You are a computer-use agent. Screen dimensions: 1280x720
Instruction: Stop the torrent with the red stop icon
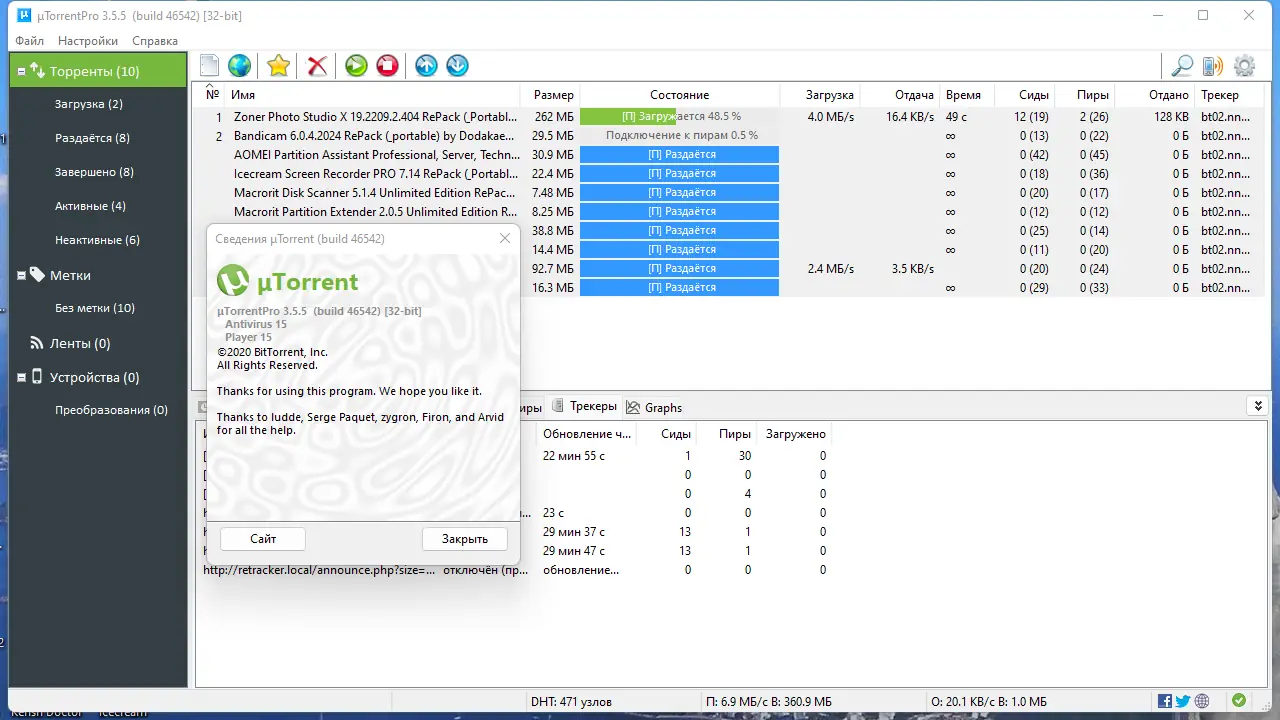[387, 66]
